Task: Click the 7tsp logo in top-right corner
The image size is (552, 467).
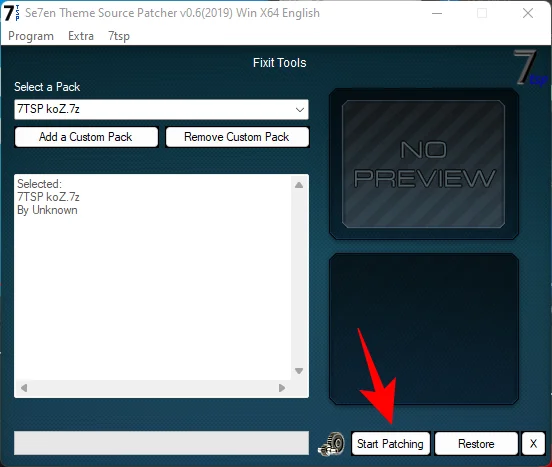Action: [x=530, y=68]
